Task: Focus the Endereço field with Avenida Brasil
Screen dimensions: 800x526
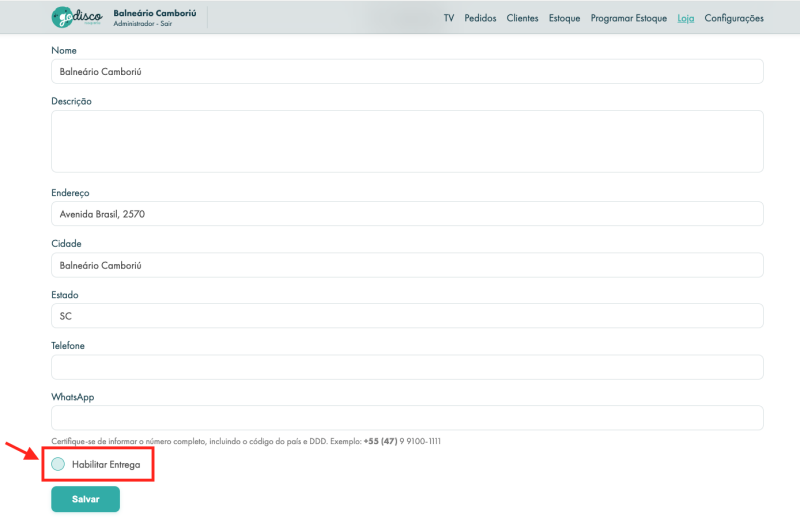Action: coord(407,214)
